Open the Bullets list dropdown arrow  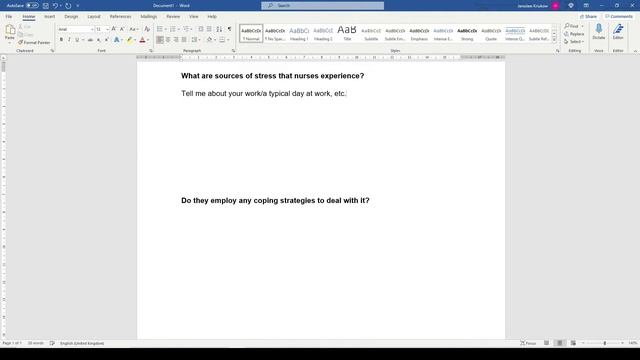point(165,29)
